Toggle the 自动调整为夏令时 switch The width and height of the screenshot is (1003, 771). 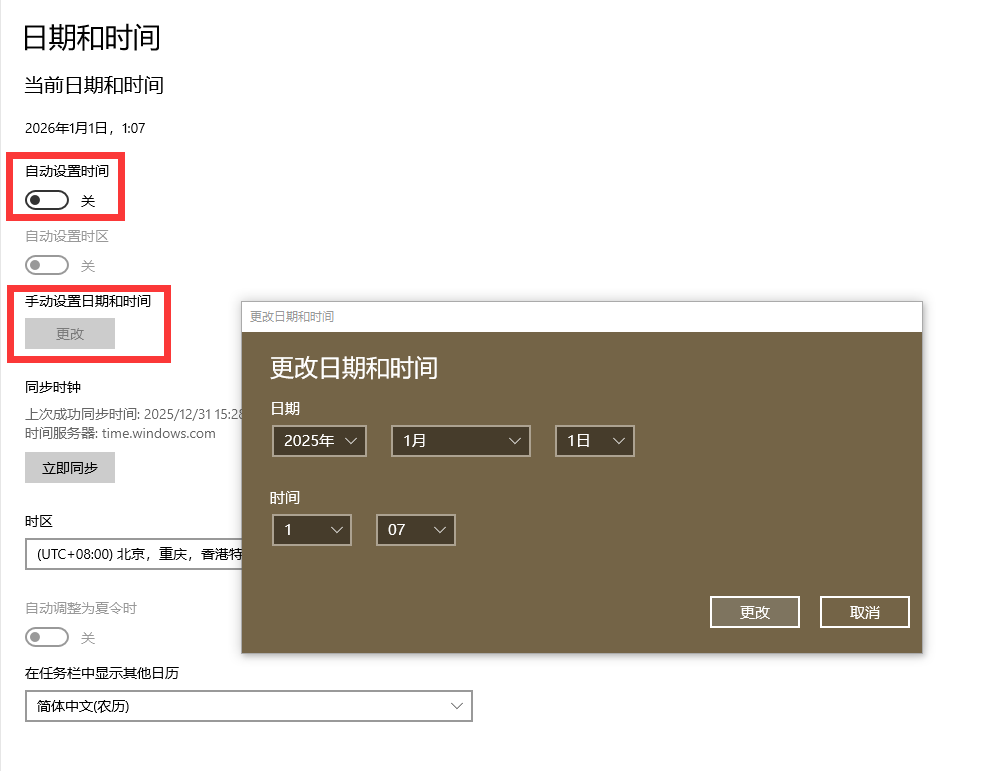coord(47,637)
